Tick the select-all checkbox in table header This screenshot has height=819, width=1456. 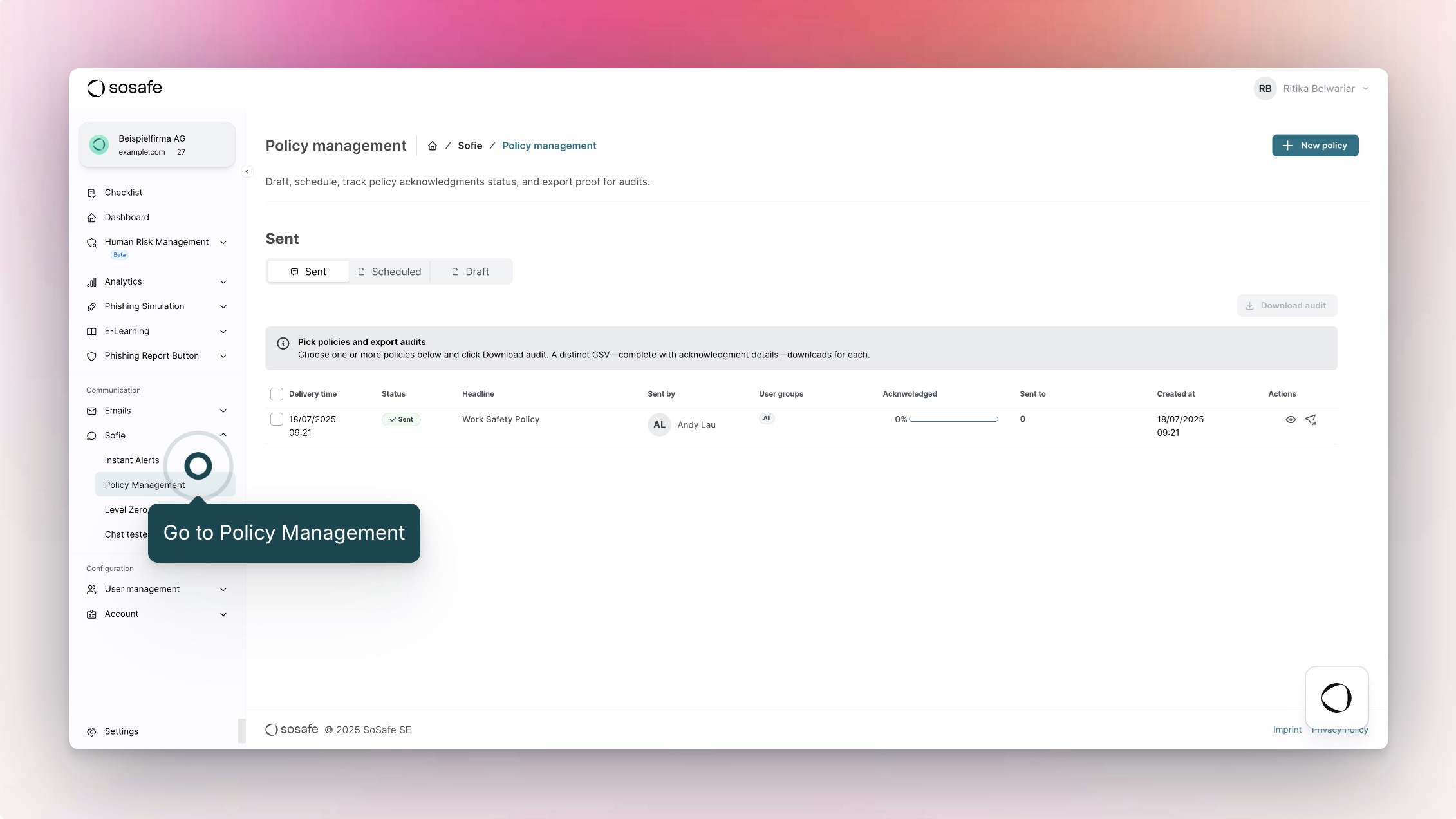277,394
